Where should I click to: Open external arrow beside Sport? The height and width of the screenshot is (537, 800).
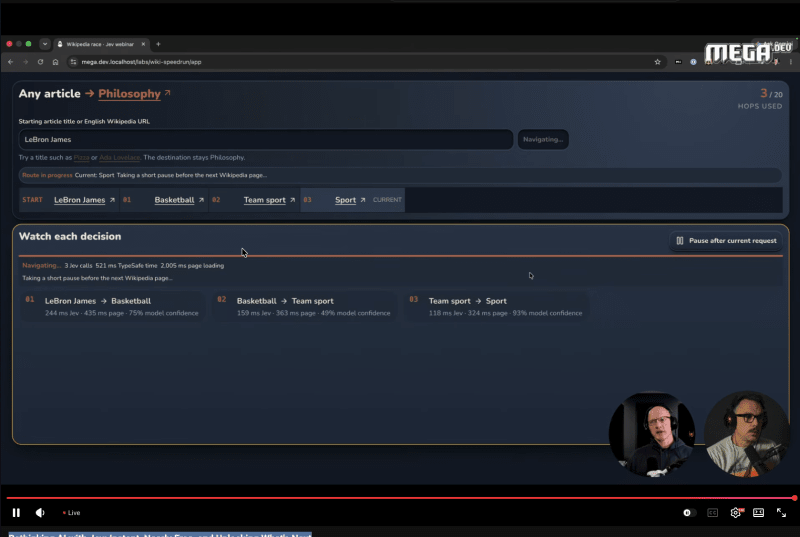(x=363, y=200)
